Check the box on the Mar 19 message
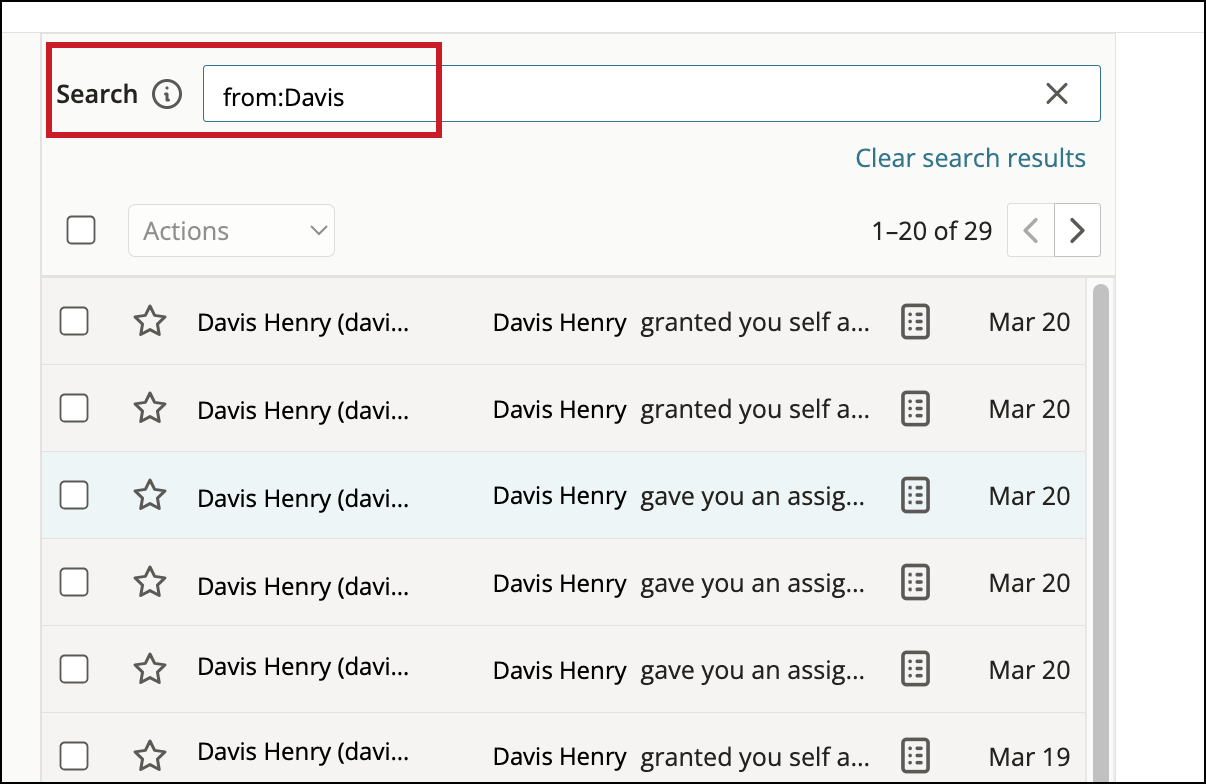Viewport: 1206px width, 784px height. pos(74,756)
